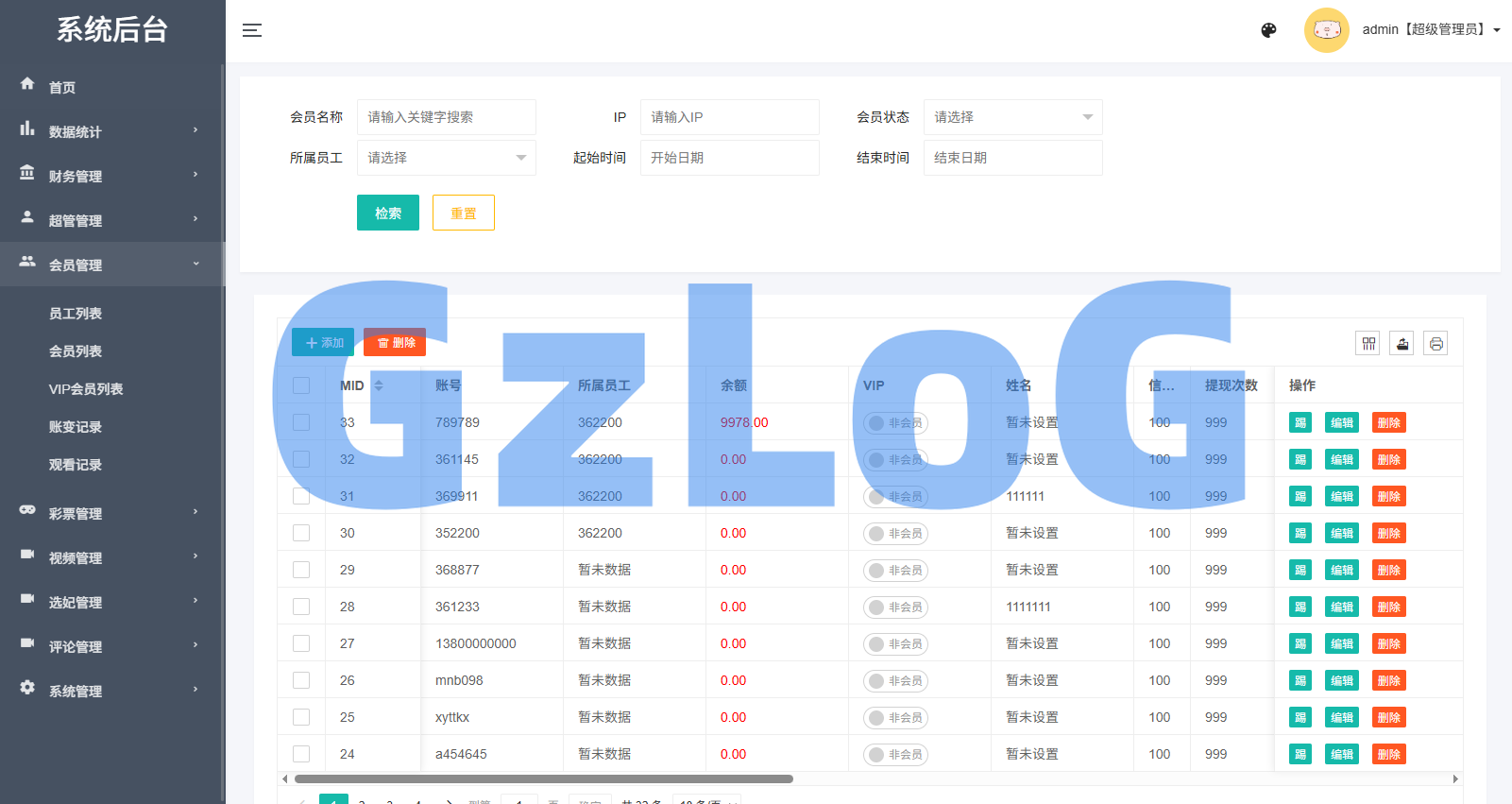This screenshot has width=1512, height=804.
Task: Click the kick icon for member 30
Action: click(x=1300, y=533)
